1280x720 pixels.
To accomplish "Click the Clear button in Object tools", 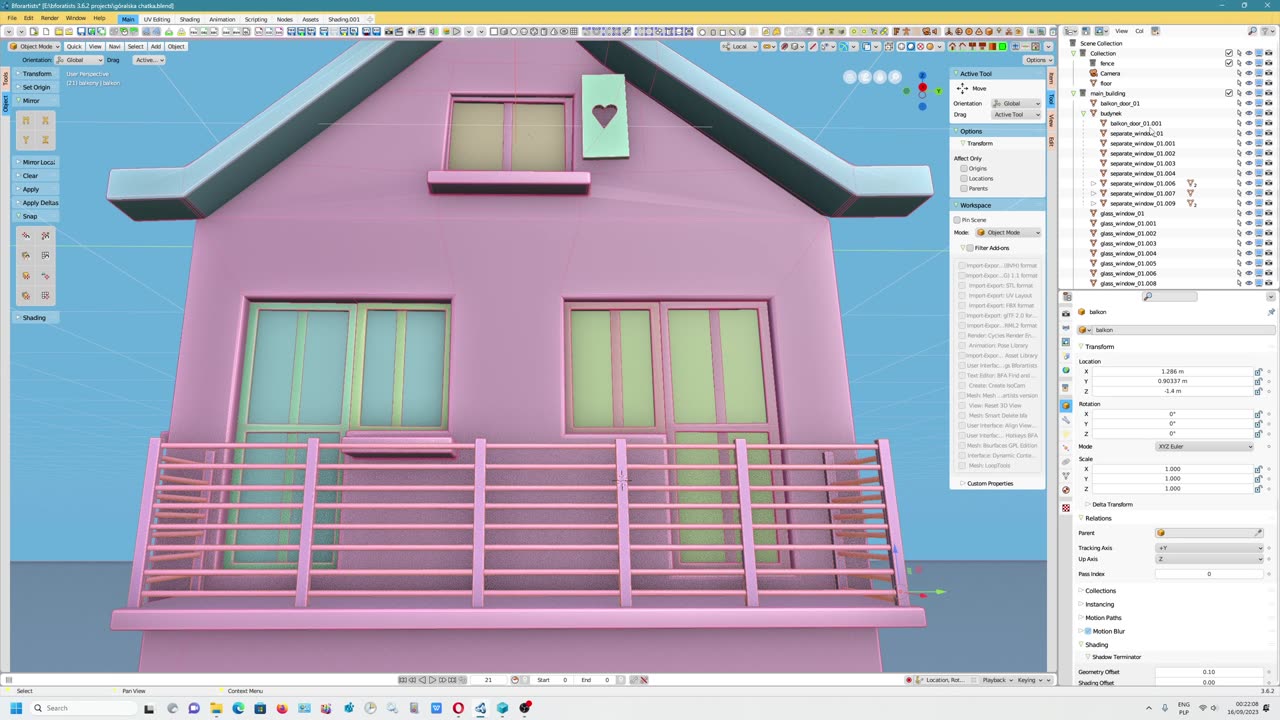I will (30, 176).
